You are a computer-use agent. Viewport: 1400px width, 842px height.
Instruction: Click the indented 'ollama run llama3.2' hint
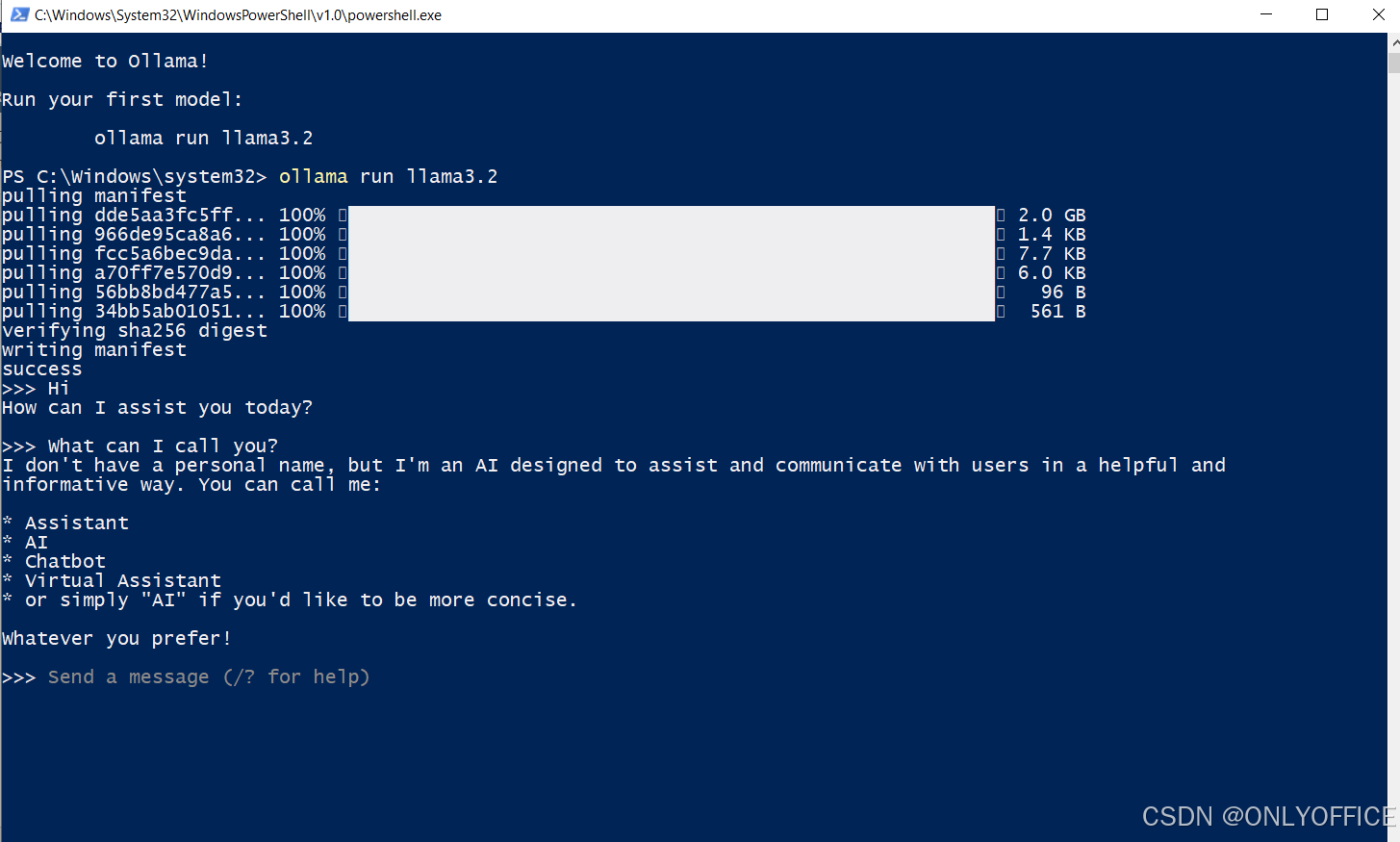pyautogui.click(x=203, y=138)
